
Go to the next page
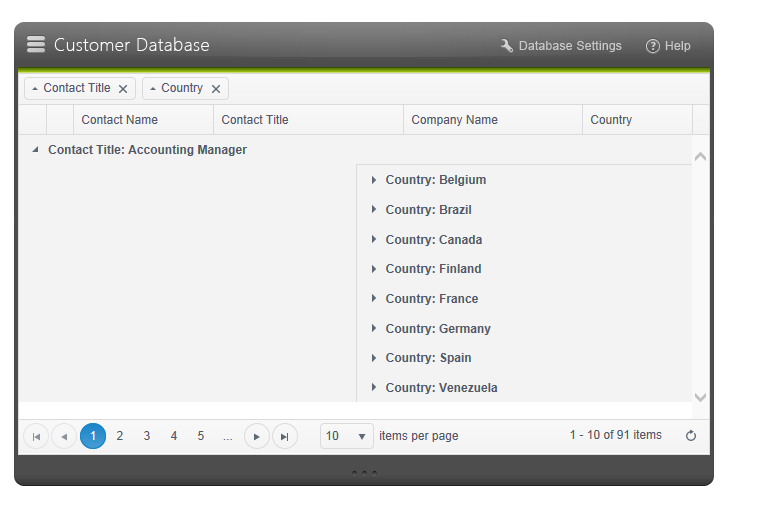[257, 436]
